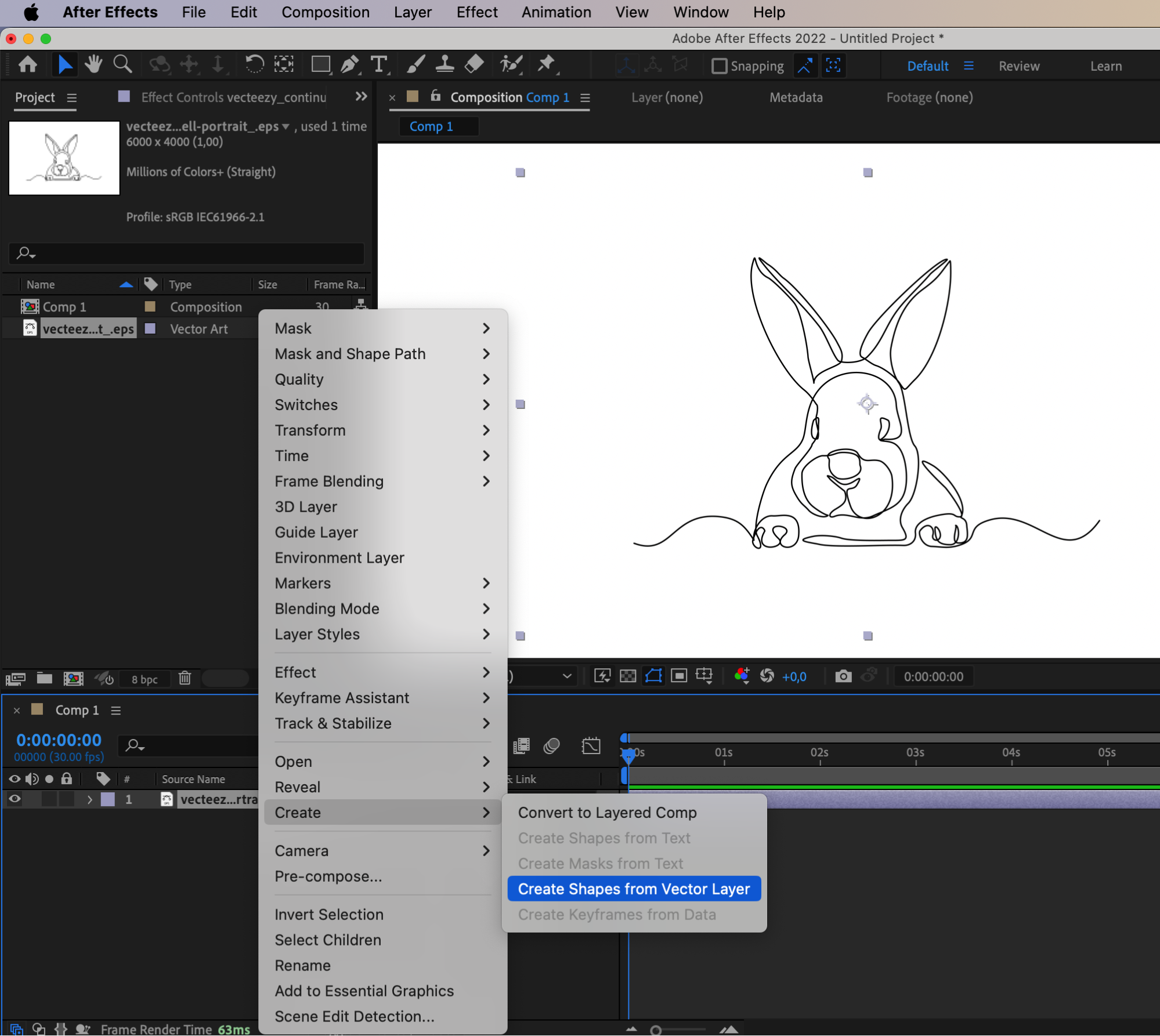Click the timeline zoom slider handle
This screenshot has width=1160, height=1036.
tap(656, 1030)
